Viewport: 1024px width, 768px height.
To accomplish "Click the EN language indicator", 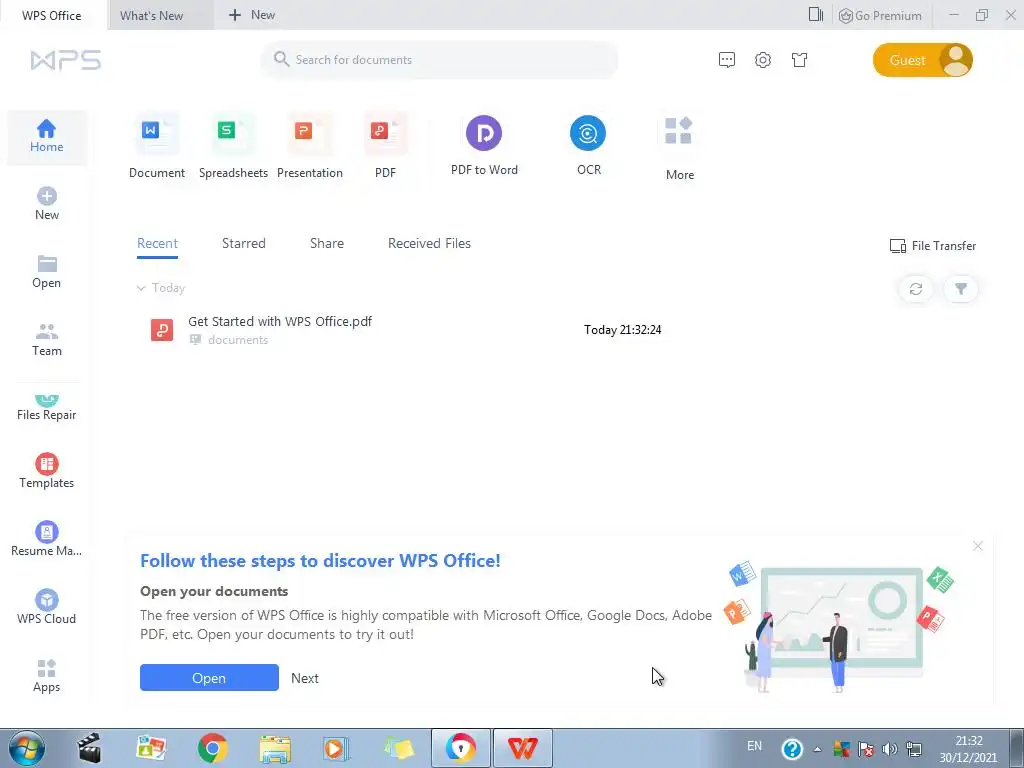I will pyautogui.click(x=754, y=746).
